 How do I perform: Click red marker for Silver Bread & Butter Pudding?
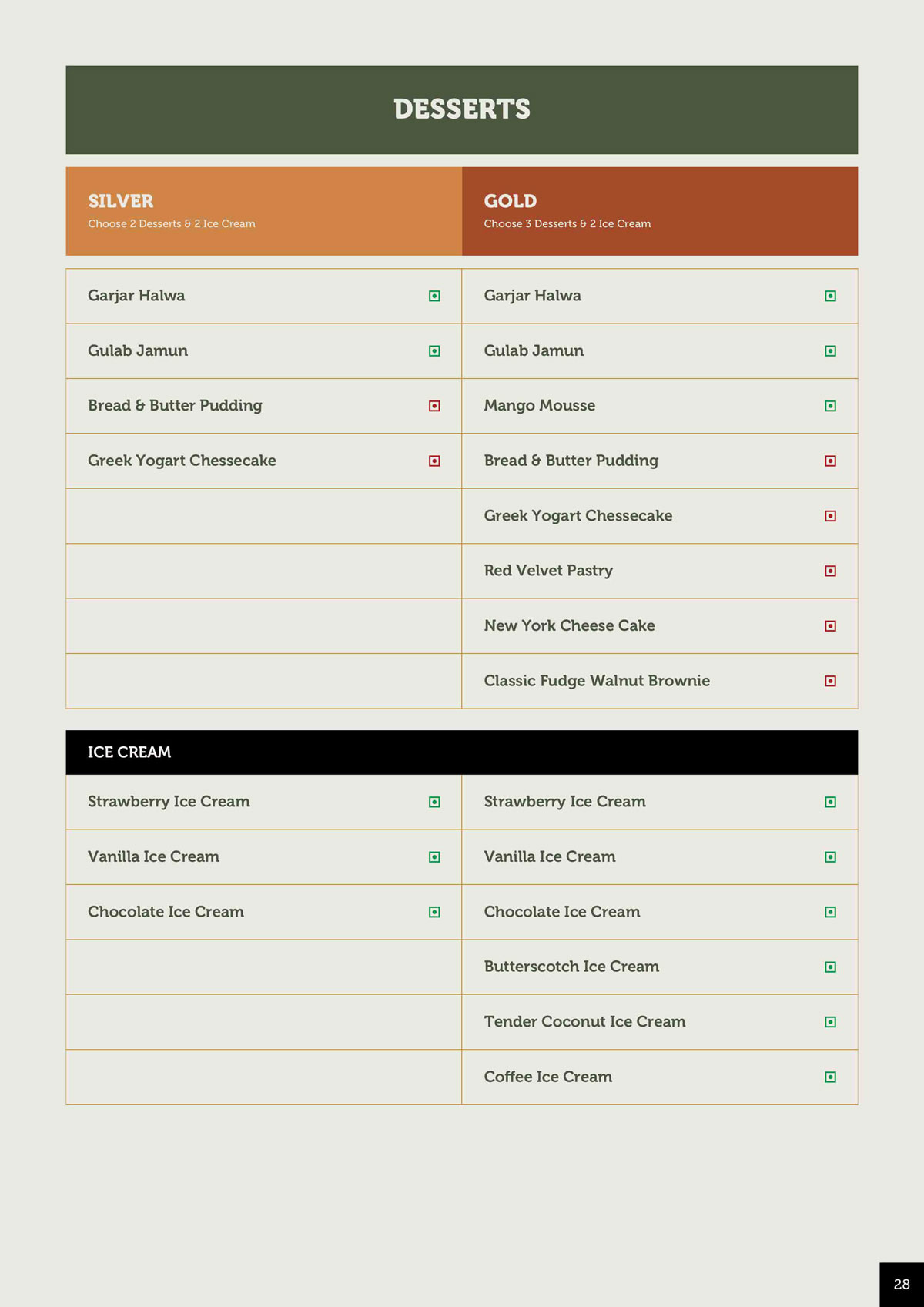point(434,406)
